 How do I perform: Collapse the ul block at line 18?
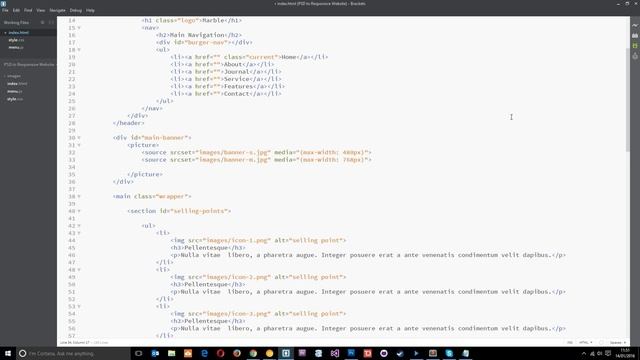(x=79, y=50)
